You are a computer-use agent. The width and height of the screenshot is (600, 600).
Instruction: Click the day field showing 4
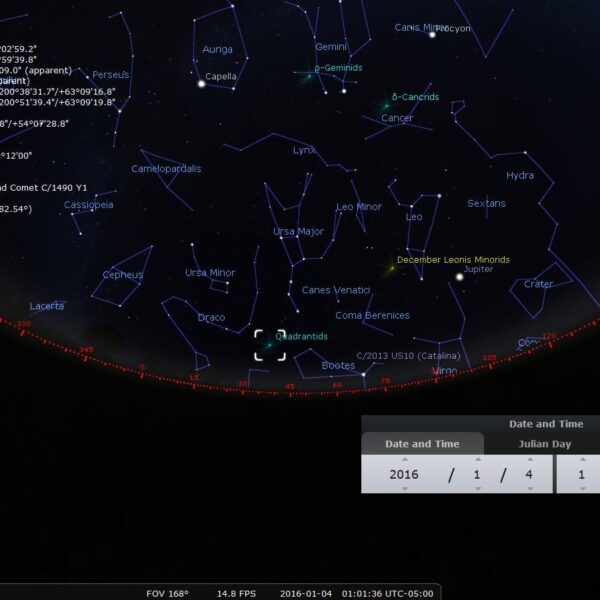coord(529,474)
